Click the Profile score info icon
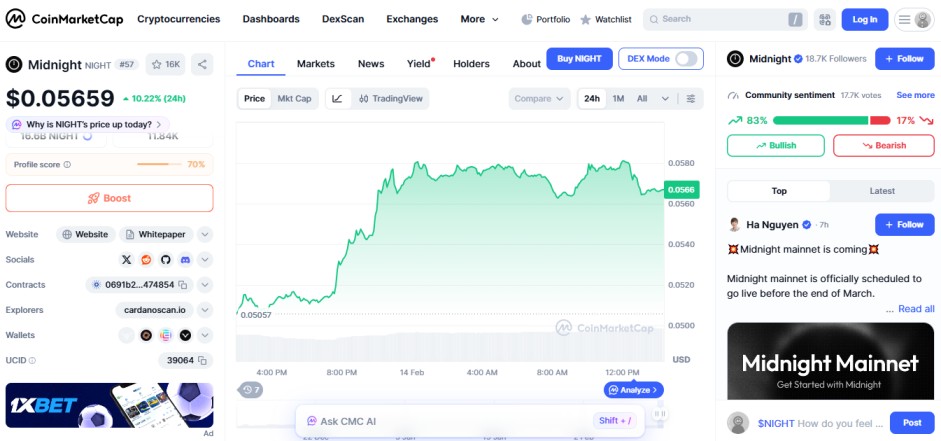Screen dimensions: 941x441 tap(67, 164)
